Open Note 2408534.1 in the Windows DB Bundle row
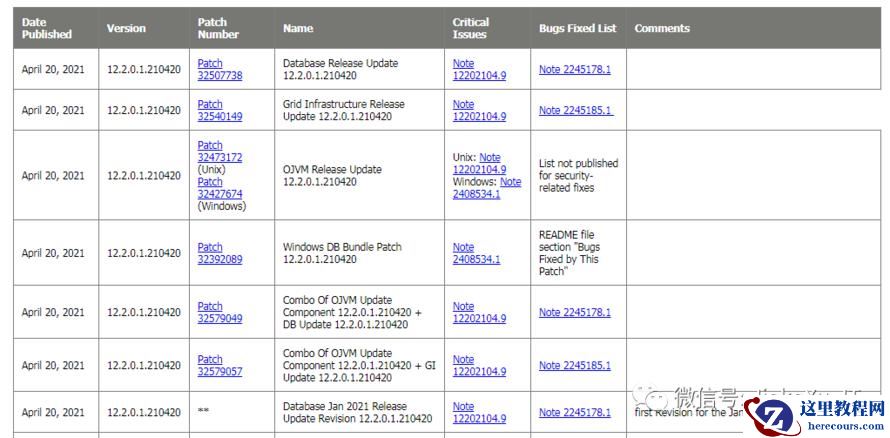 tap(476, 253)
